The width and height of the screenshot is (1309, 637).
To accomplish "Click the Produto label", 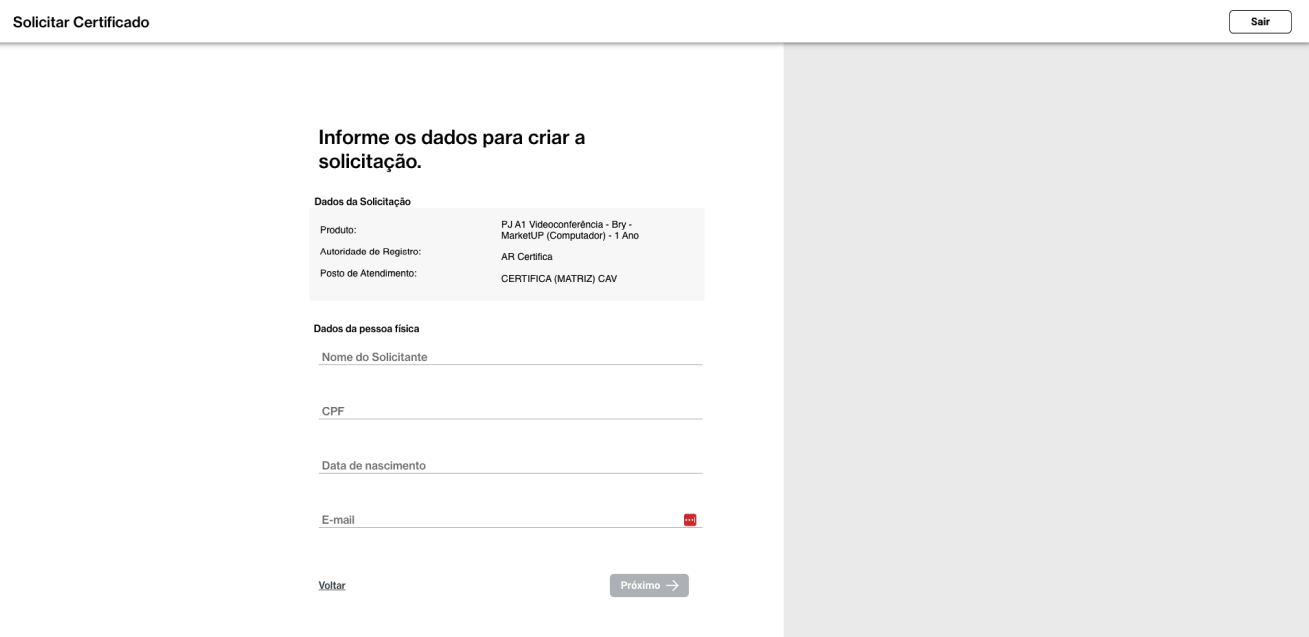I will pos(338,230).
